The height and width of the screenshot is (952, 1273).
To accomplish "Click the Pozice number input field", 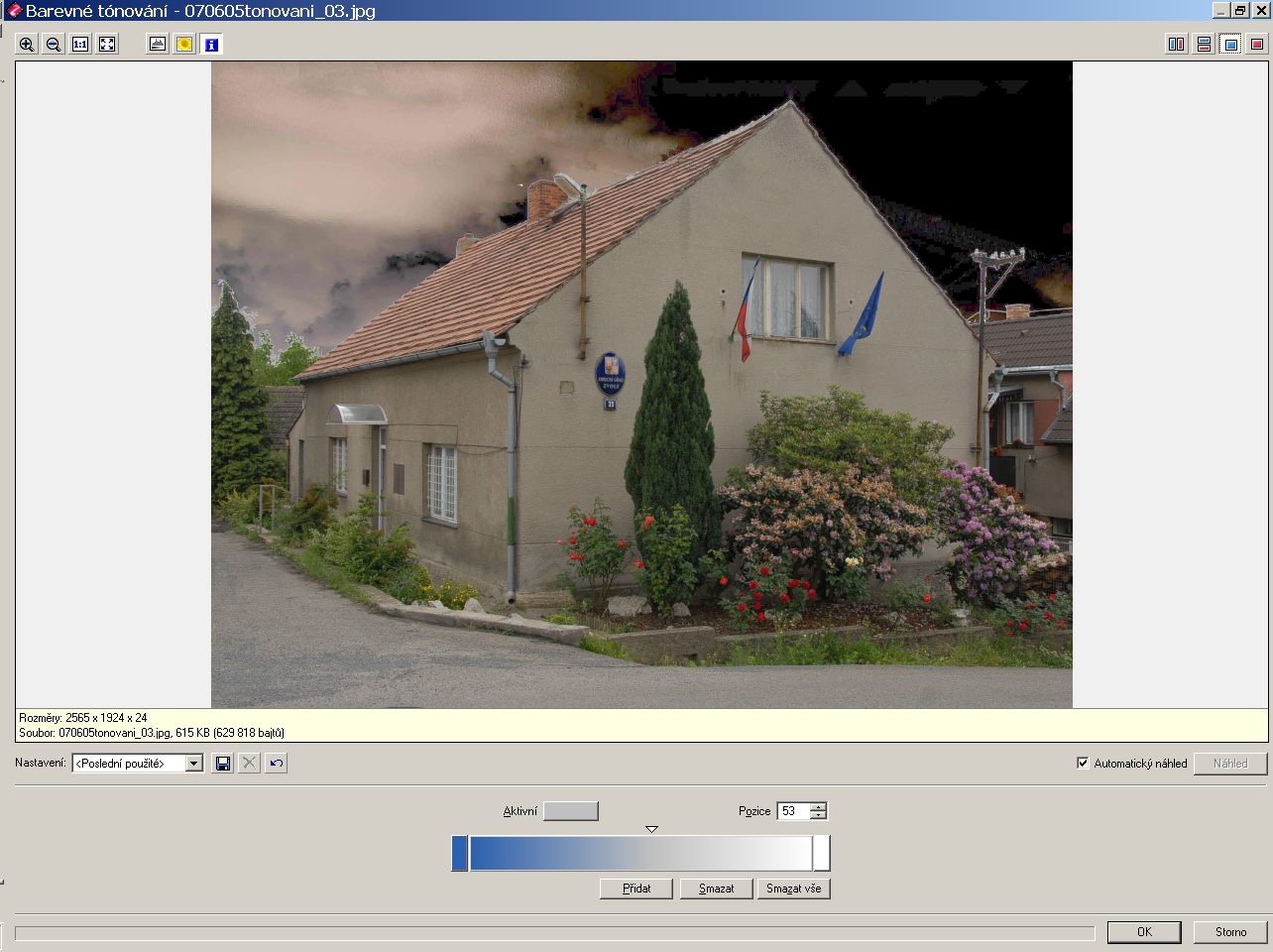I will (793, 811).
